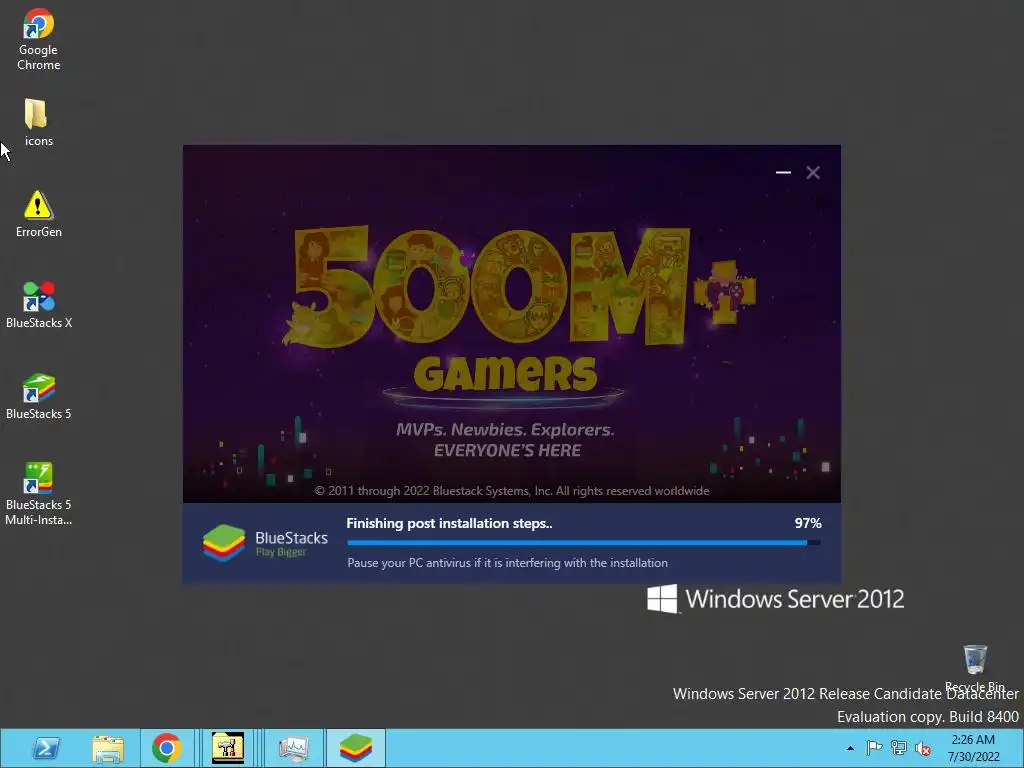This screenshot has width=1024, height=768.
Task: Open the icons folder on desktop
Action: 38,122
